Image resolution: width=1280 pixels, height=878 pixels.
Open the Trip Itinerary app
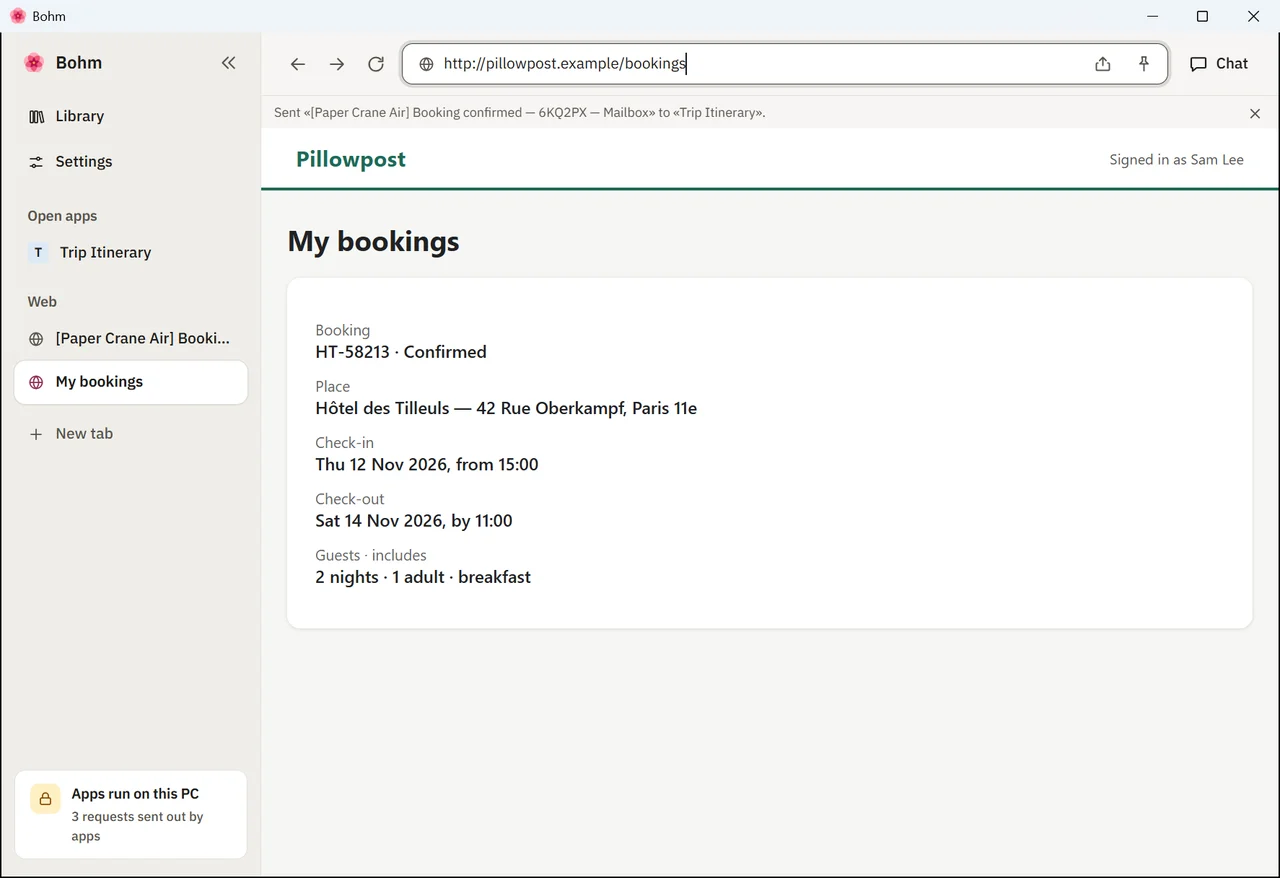click(x=131, y=252)
